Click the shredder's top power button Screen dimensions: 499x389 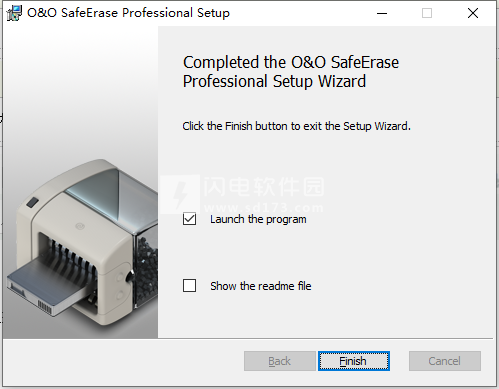tap(32, 202)
